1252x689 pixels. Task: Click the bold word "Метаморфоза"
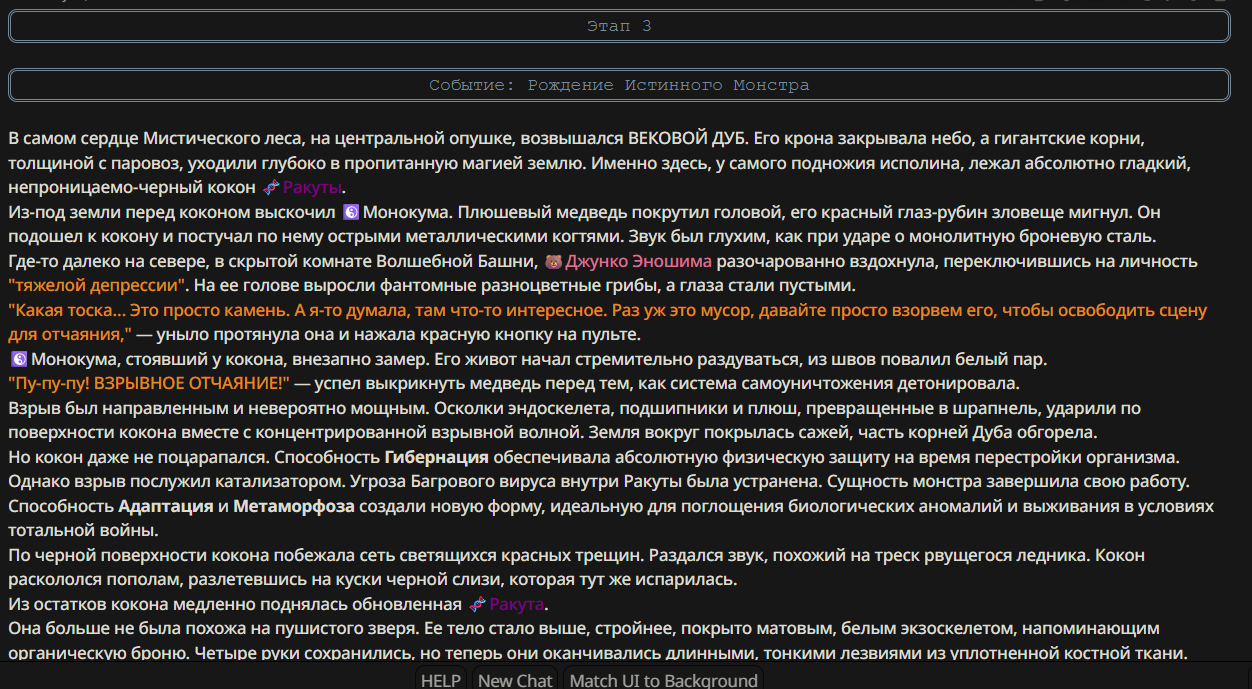click(294, 506)
